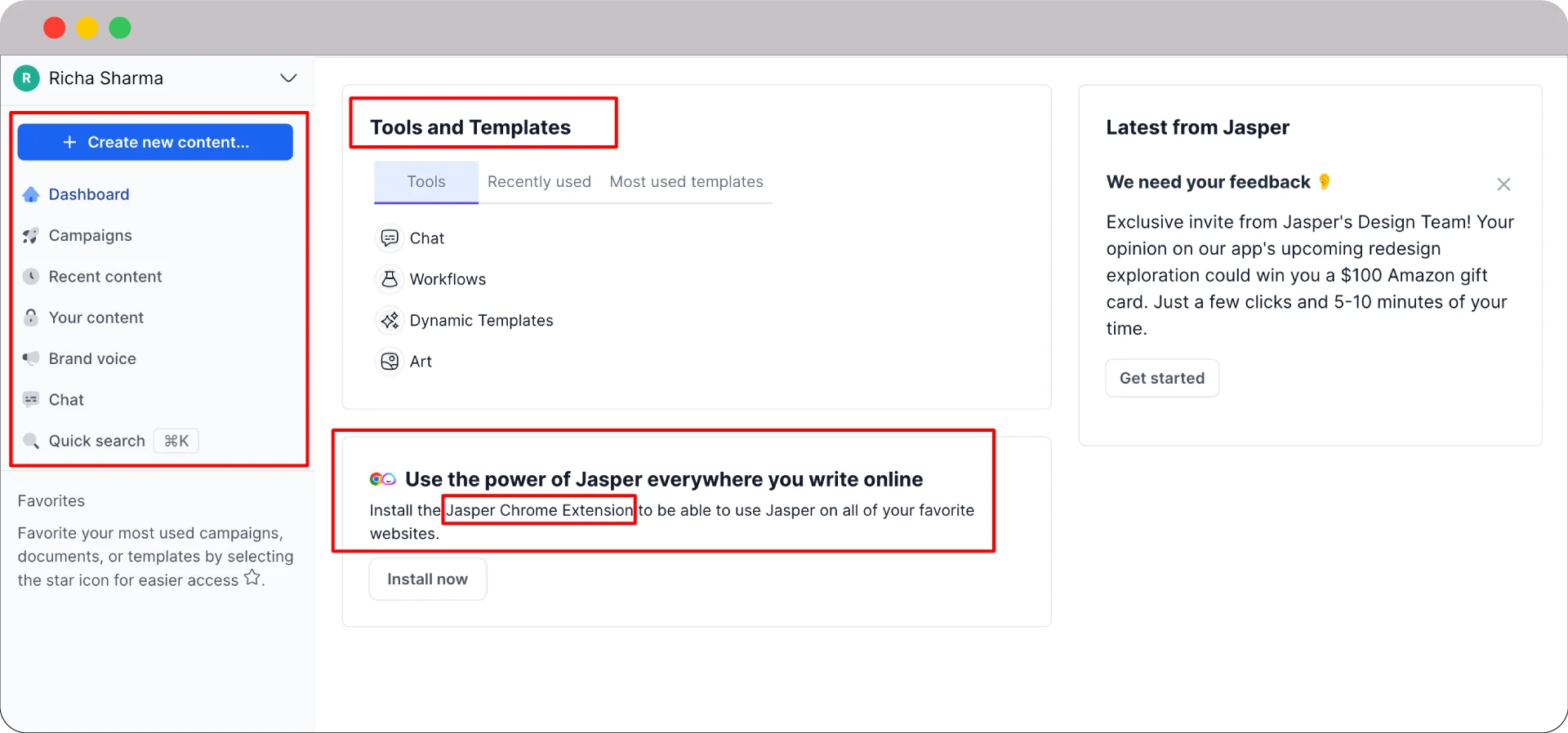Click the star icon in Favorites hint
The image size is (1568, 733).
click(x=252, y=578)
